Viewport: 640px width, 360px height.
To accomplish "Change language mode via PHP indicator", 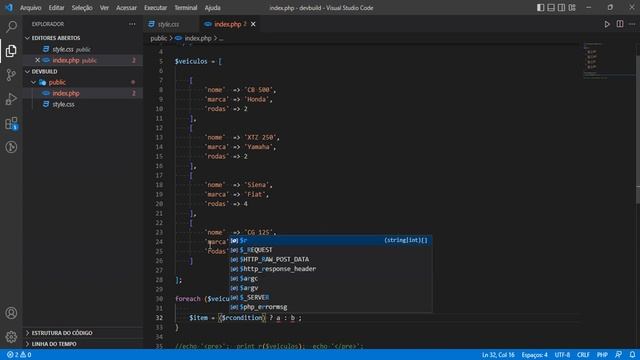I will point(602,355).
